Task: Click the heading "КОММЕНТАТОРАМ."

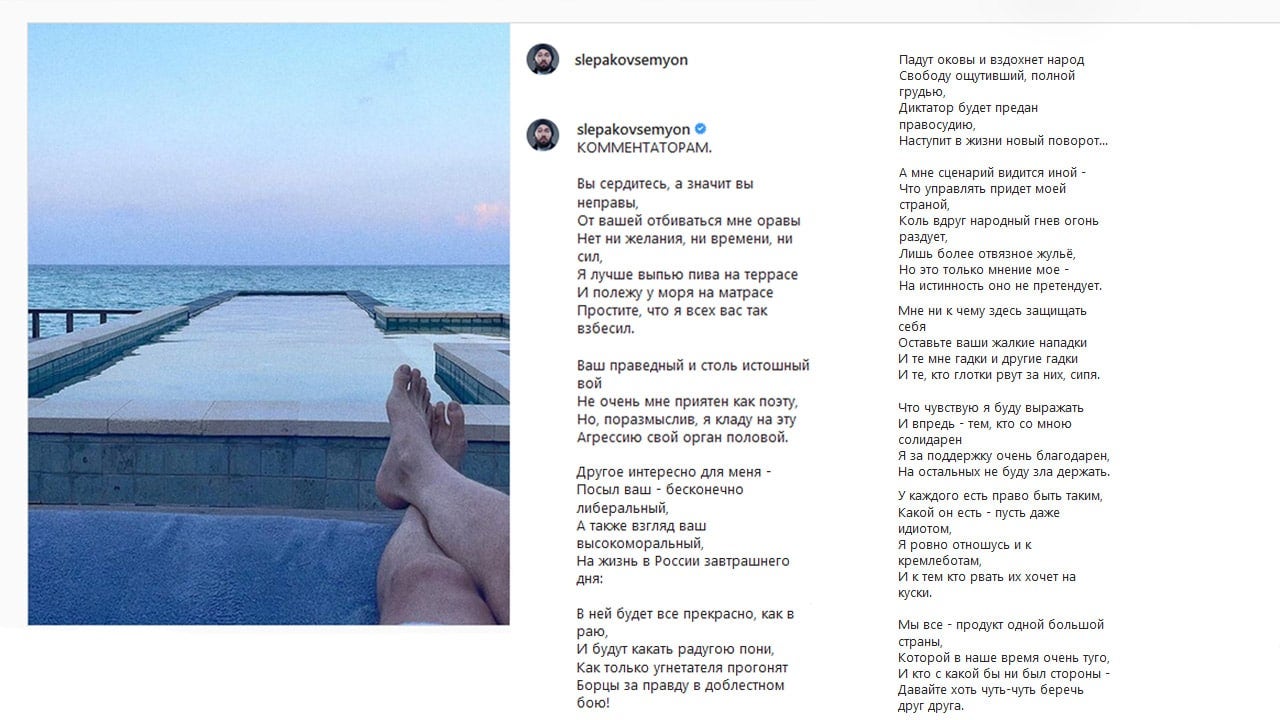Action: point(644,147)
